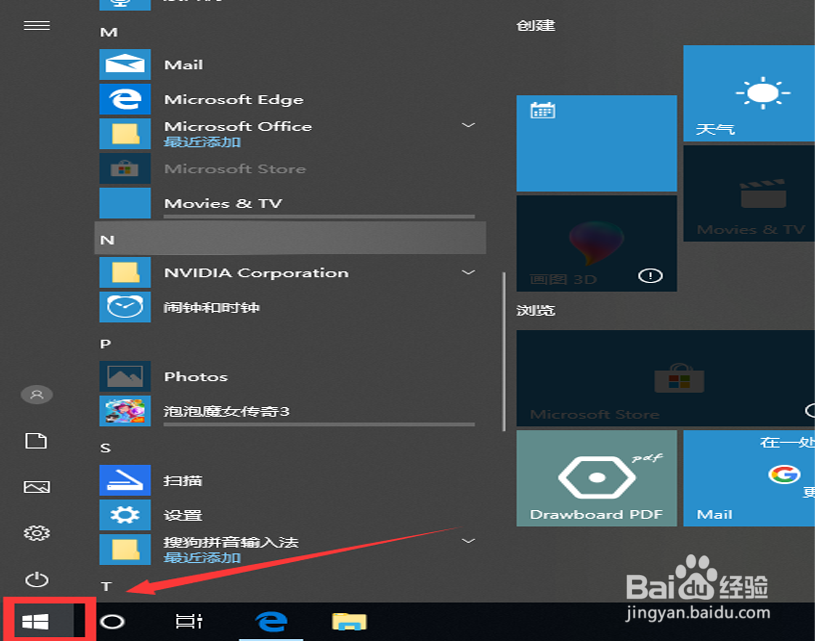The height and width of the screenshot is (641, 815).
Task: Click the letter T group header
Action: coord(107,587)
